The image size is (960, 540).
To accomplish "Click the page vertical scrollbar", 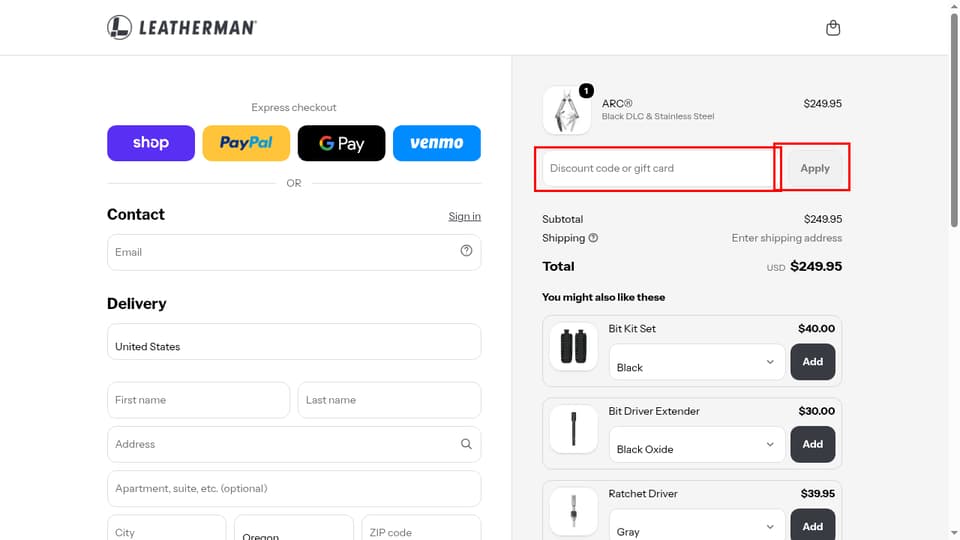I will tap(954, 119).
